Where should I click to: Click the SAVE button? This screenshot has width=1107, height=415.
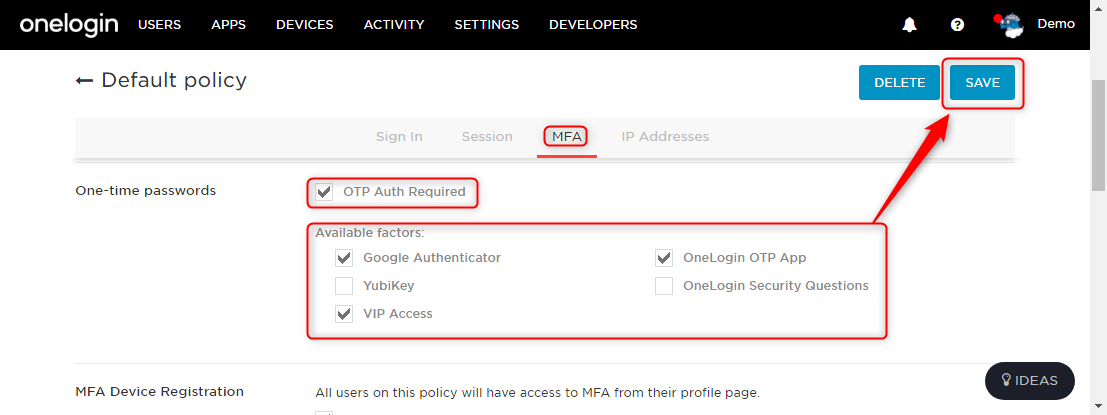(x=983, y=83)
